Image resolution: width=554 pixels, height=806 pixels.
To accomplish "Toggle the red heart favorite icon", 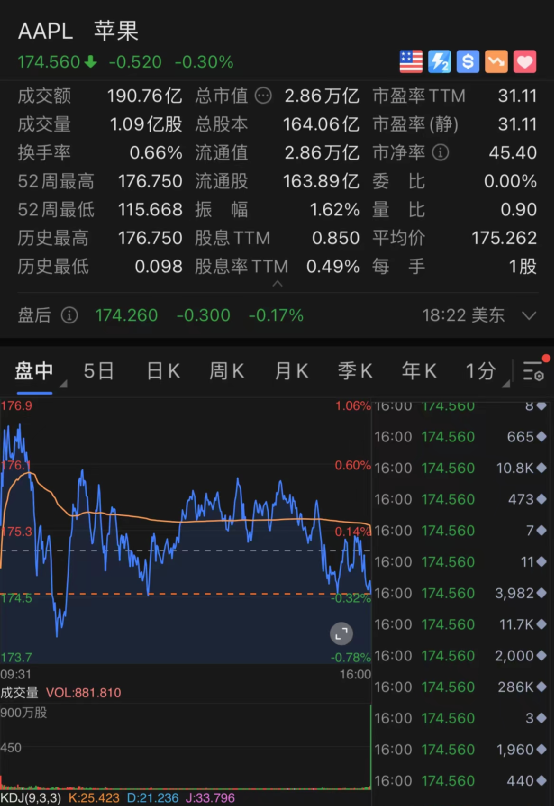I will pos(525,62).
